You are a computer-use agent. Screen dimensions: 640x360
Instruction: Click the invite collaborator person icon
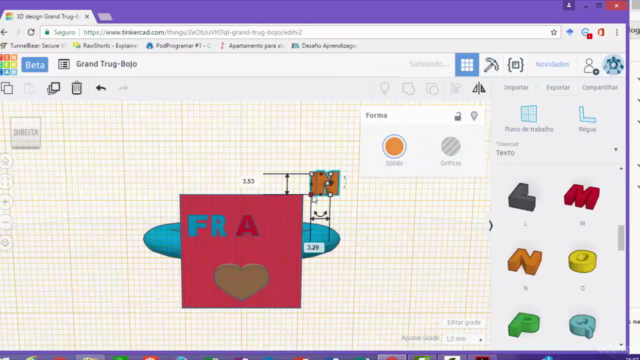coord(590,65)
